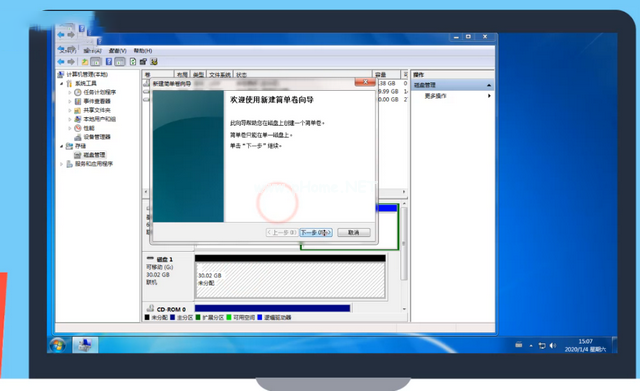This screenshot has width=640, height=391.
Task: Open the 帮助(H) menu
Action: [143, 51]
